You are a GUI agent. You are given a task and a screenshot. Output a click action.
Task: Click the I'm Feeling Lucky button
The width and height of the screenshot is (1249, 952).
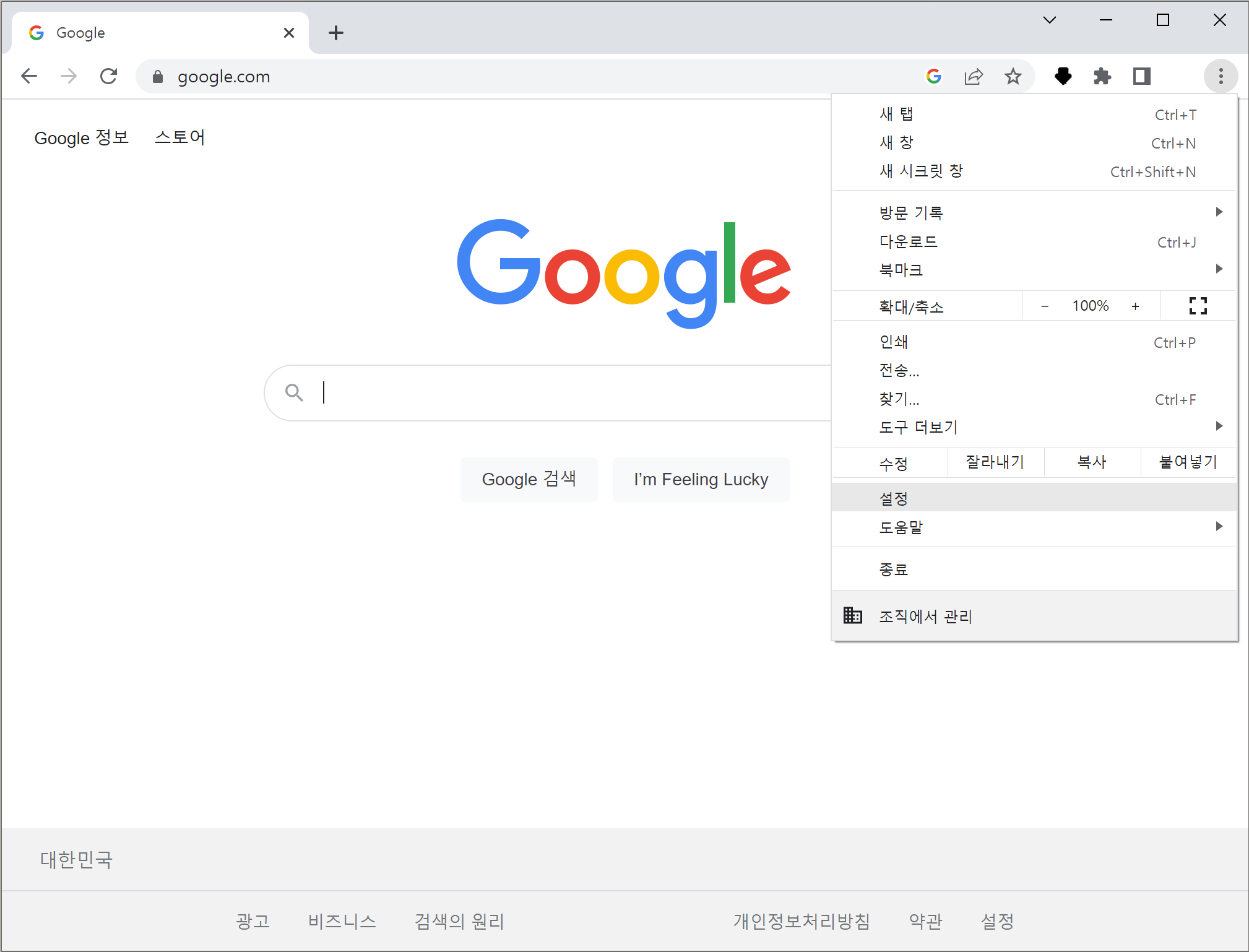point(701,479)
